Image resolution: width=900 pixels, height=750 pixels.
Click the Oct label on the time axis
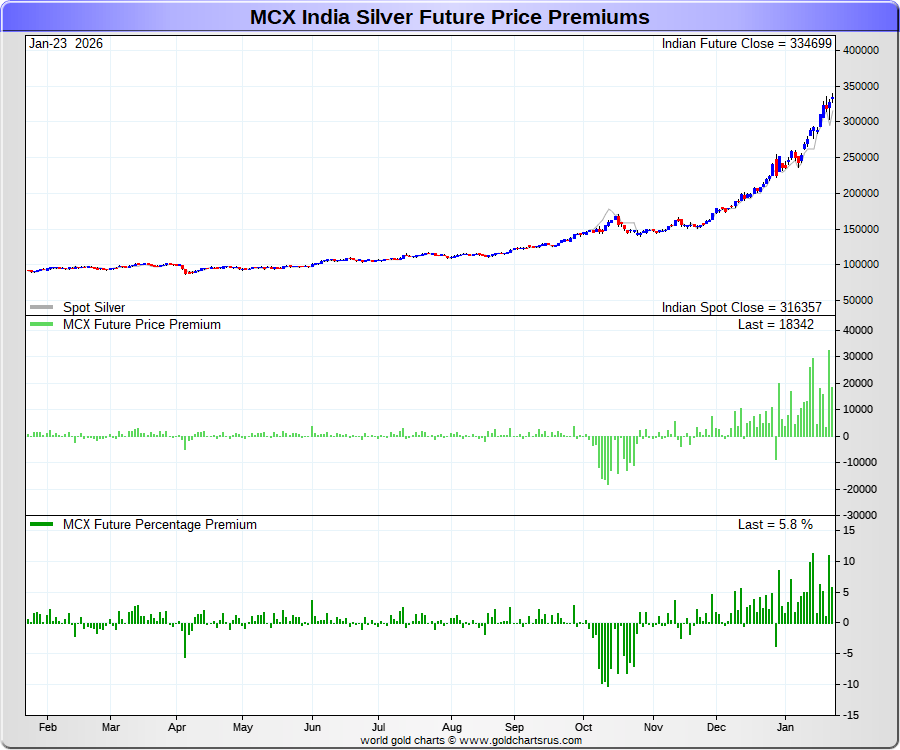tap(585, 728)
